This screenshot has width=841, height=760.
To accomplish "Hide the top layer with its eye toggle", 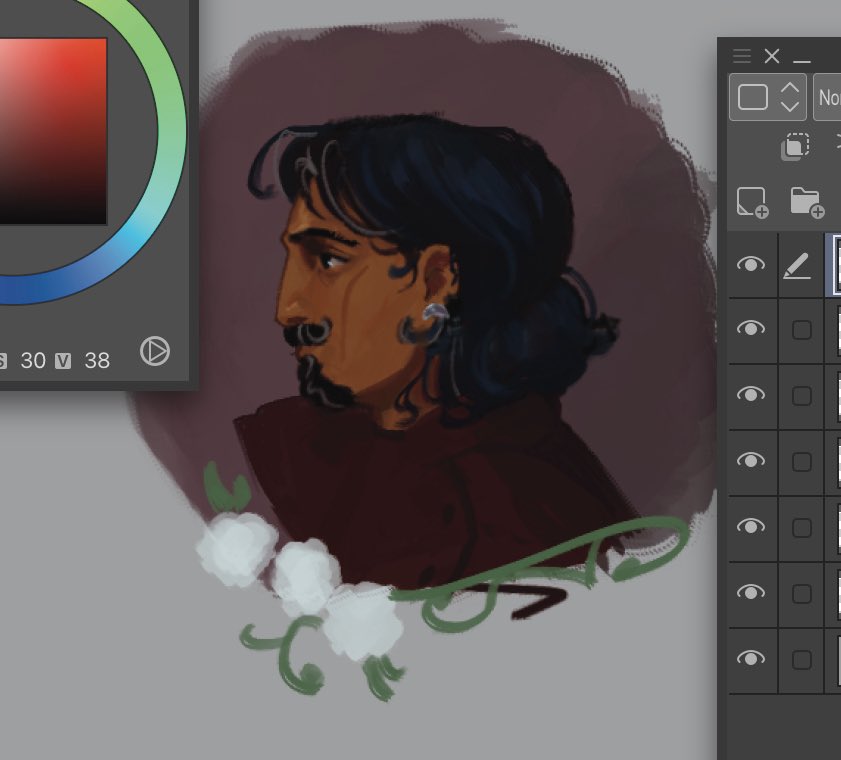I will (752, 264).
